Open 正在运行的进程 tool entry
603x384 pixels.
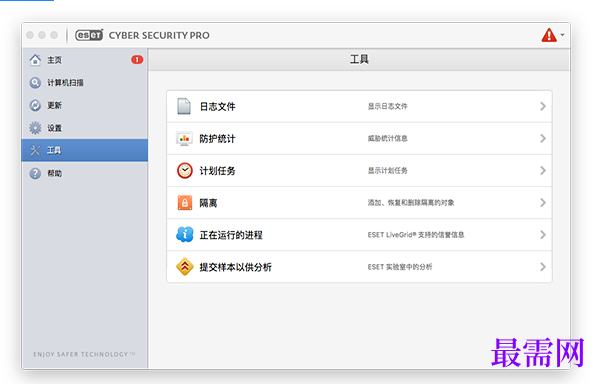(359, 235)
